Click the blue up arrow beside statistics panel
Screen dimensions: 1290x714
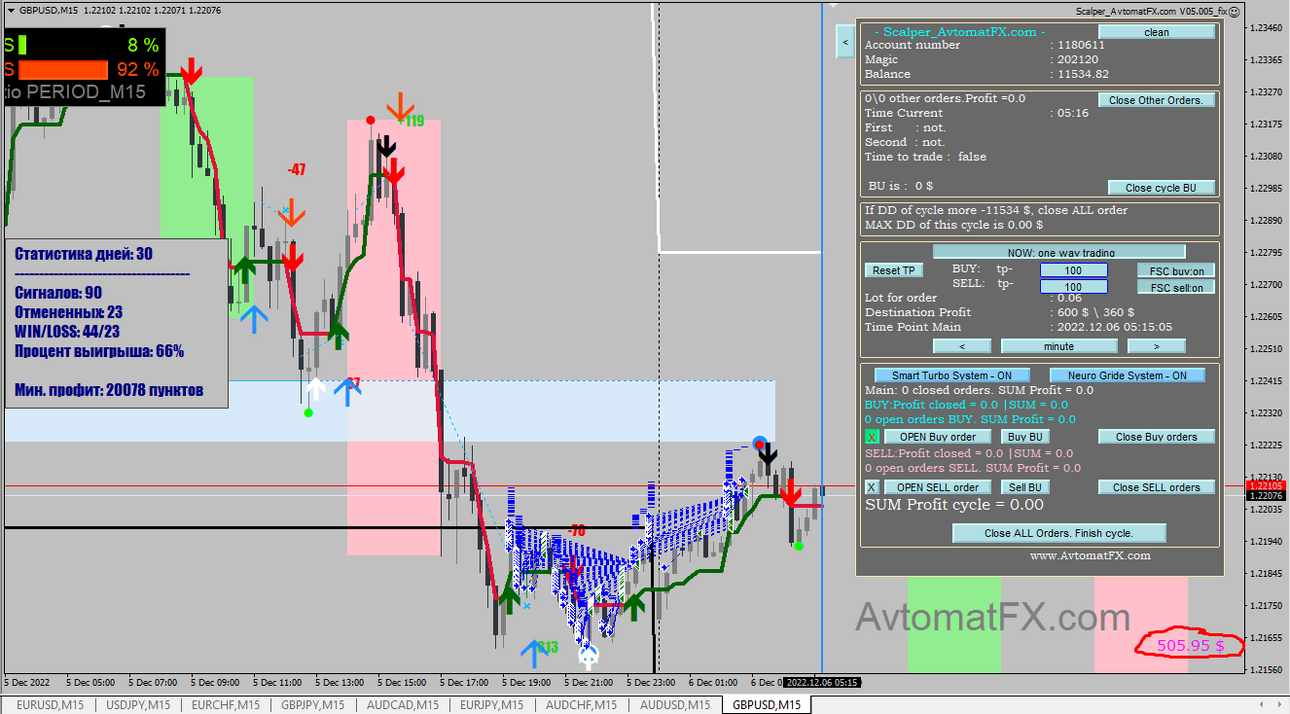[254, 319]
